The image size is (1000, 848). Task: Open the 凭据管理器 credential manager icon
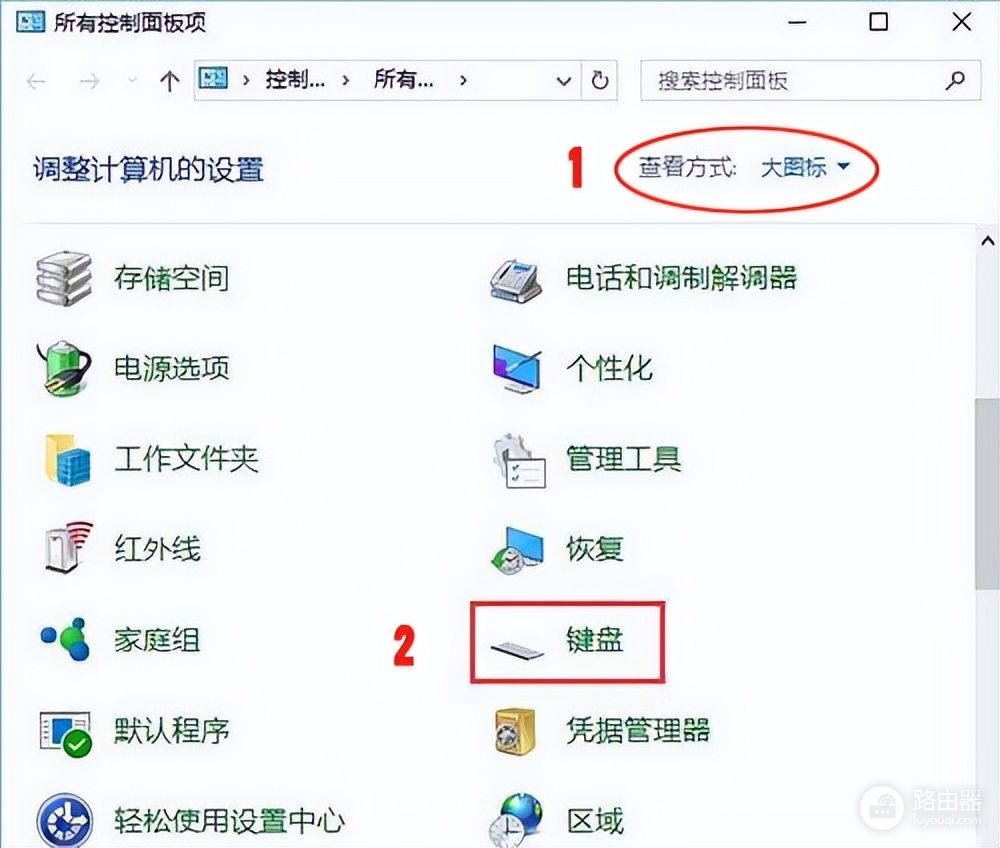[x=515, y=731]
